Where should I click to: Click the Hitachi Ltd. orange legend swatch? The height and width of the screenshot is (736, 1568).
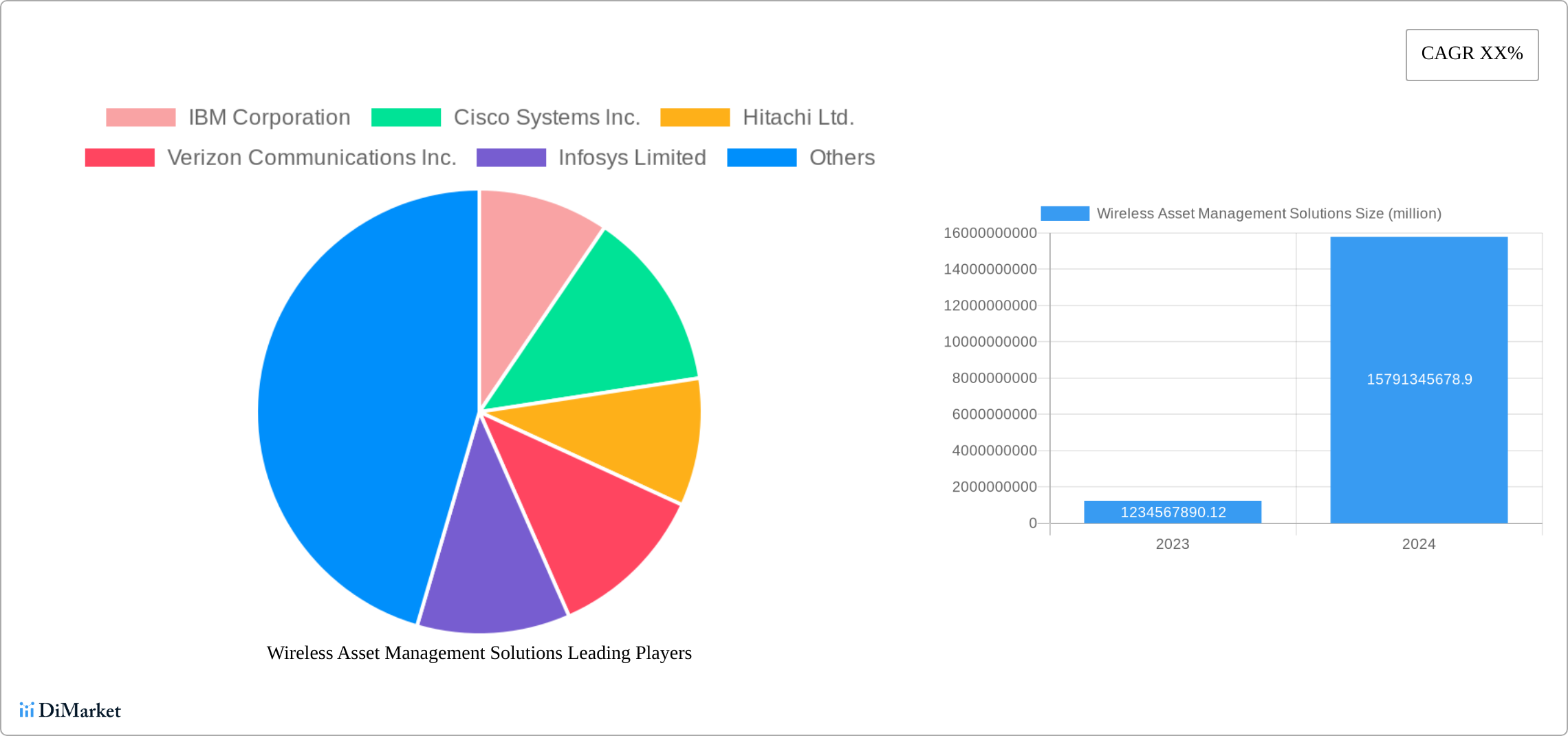695,118
